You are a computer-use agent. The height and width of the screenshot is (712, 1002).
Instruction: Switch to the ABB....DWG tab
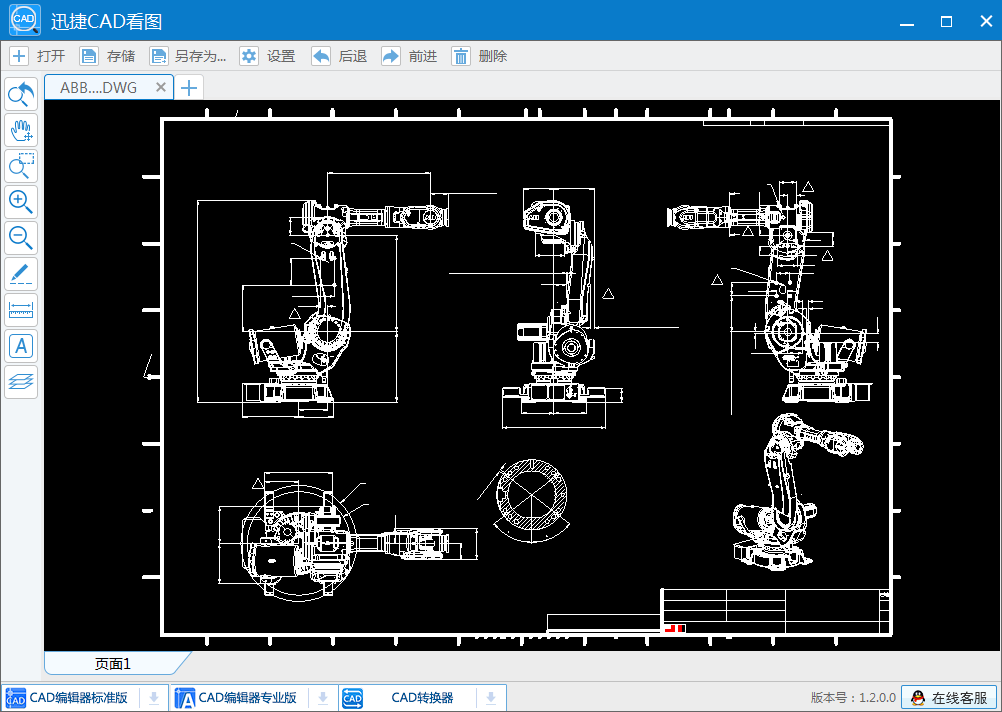[98, 88]
